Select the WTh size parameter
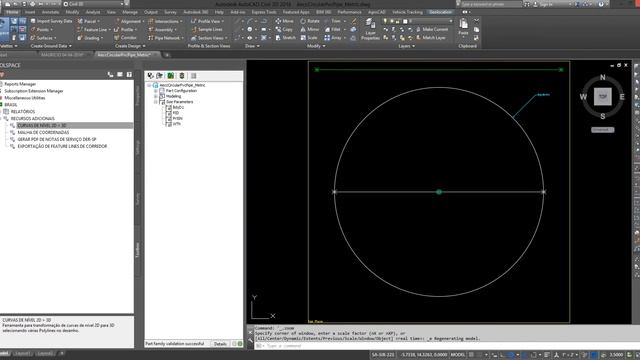This screenshot has width=640, height=360. pyautogui.click(x=176, y=124)
